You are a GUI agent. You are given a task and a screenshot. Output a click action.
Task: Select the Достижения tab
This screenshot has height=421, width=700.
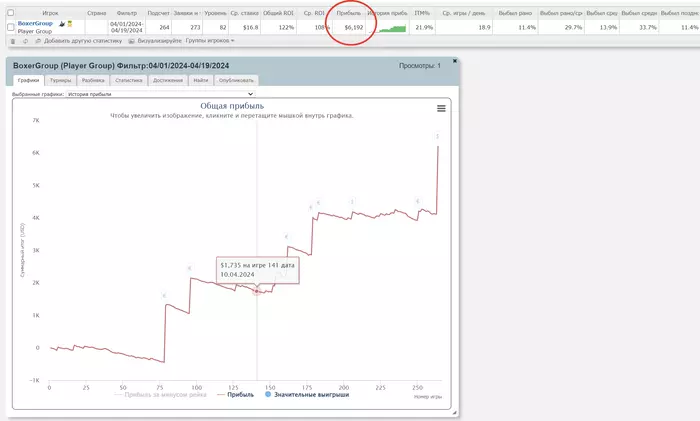coord(168,80)
